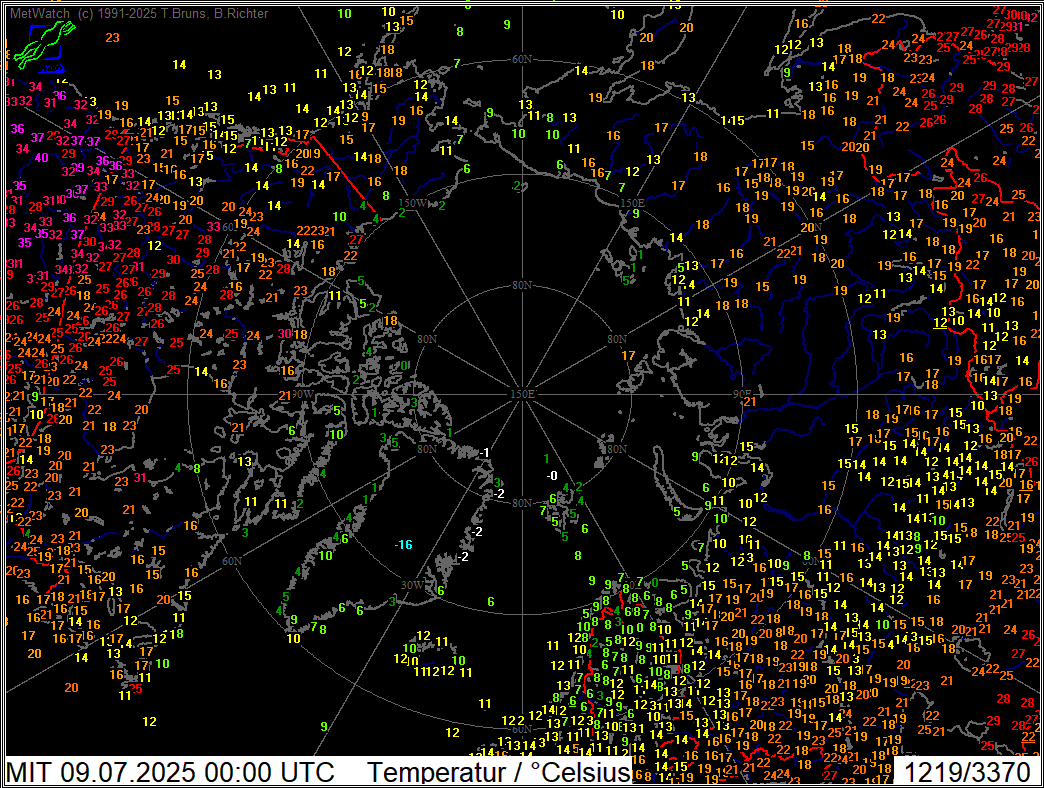Screen dimensions: 1044x788
Task: Click the MetWatch copyright text
Action: (x=140, y=13)
